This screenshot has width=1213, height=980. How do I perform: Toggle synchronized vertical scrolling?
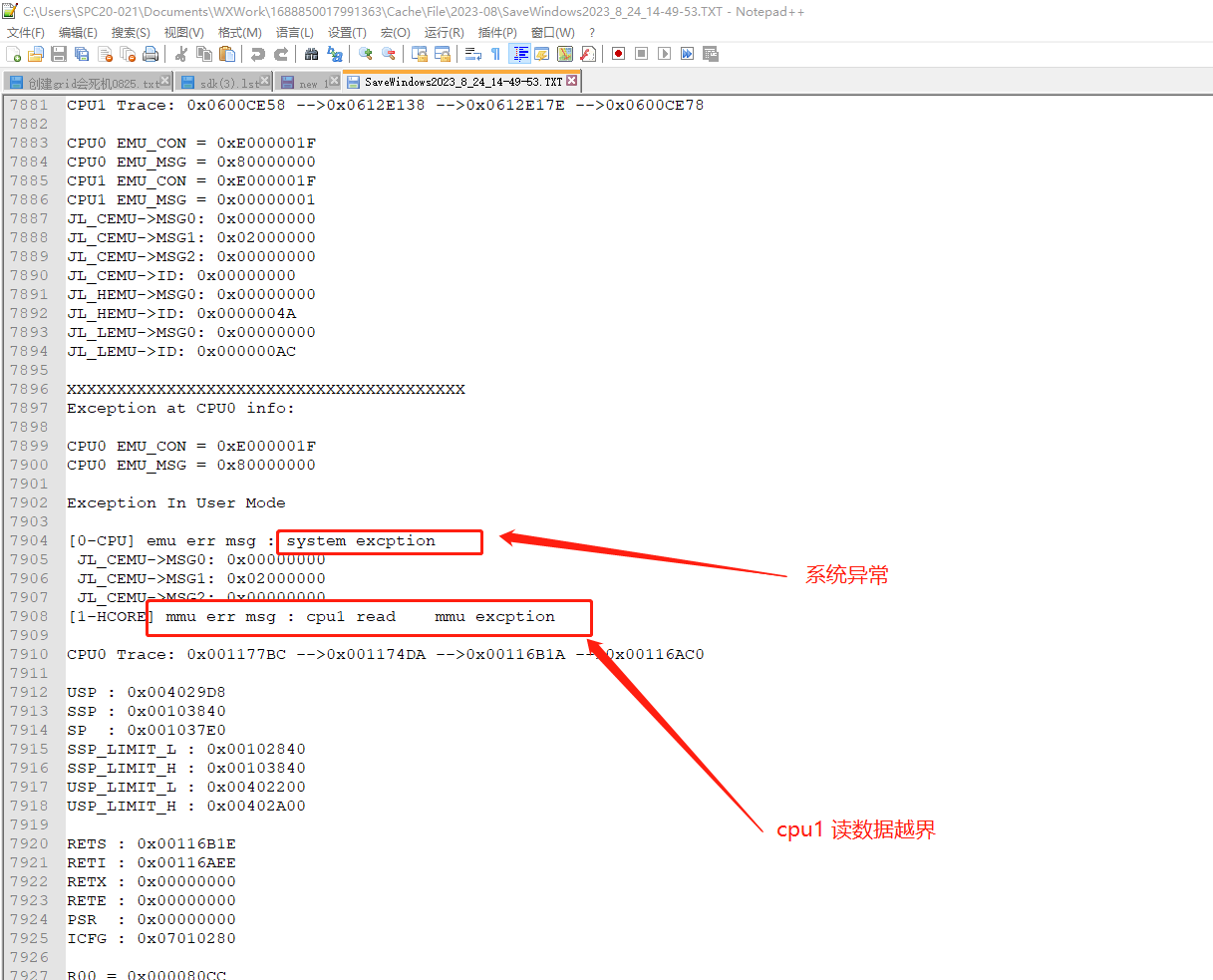(x=420, y=54)
